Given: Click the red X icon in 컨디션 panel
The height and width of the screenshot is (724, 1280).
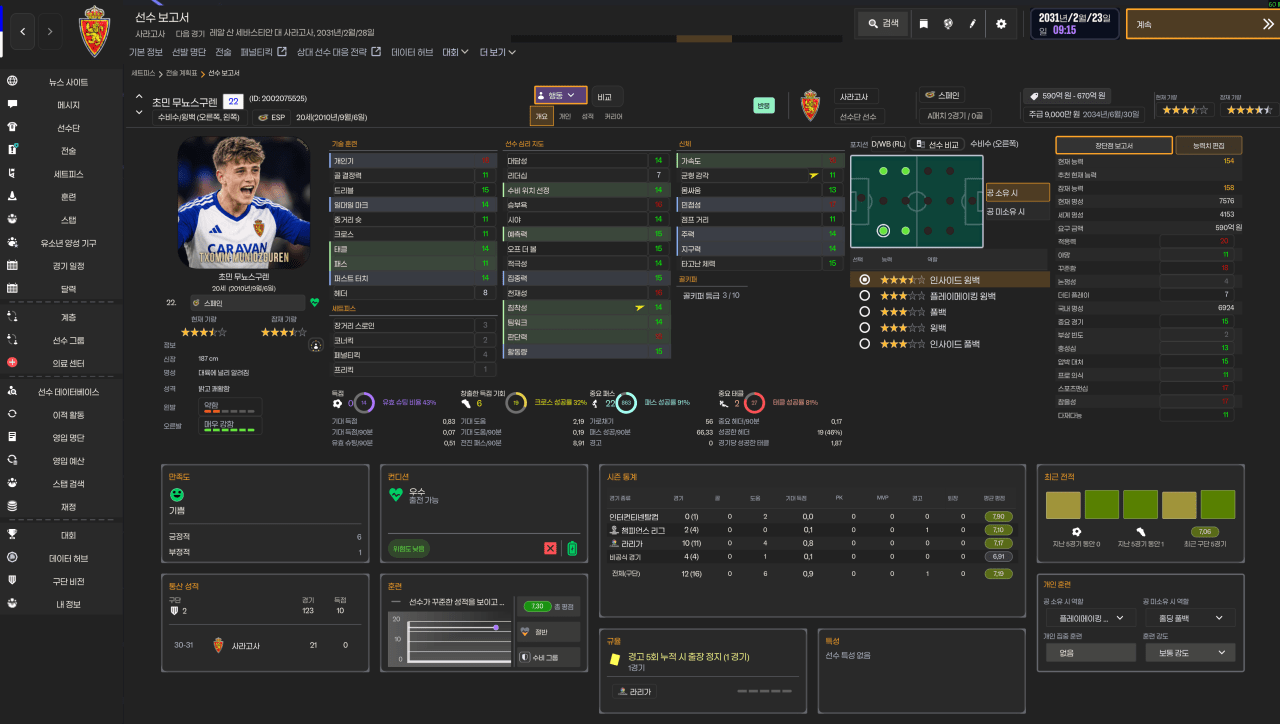Looking at the screenshot, I should click(550, 548).
